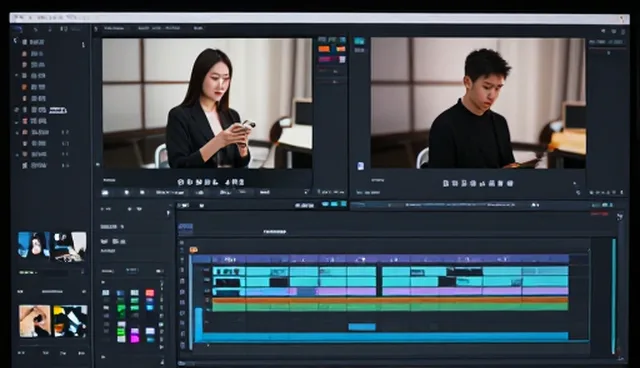
Task: Open the first tab above the left preview
Action: coord(114,28)
